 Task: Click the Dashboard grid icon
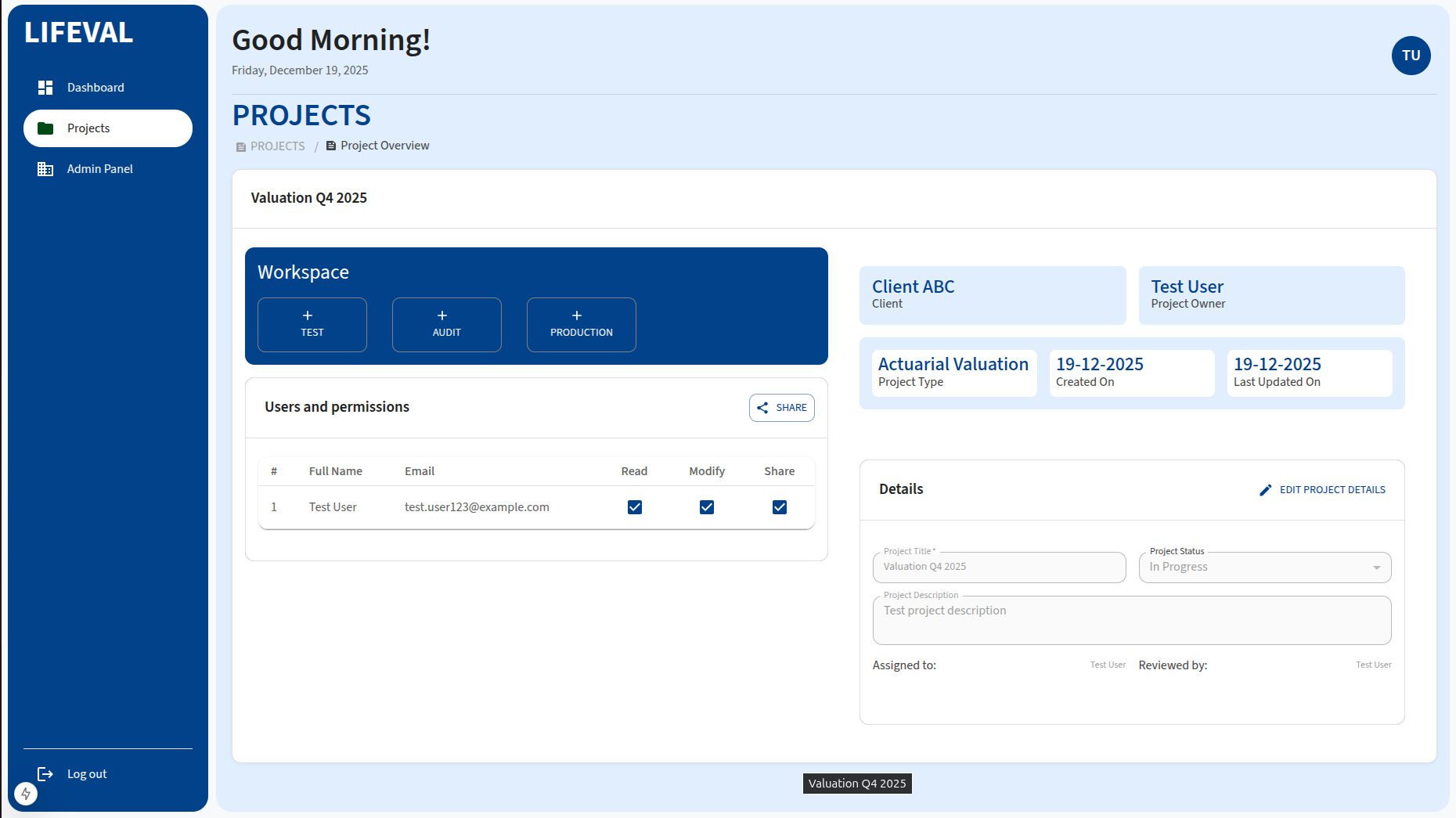[45, 88]
